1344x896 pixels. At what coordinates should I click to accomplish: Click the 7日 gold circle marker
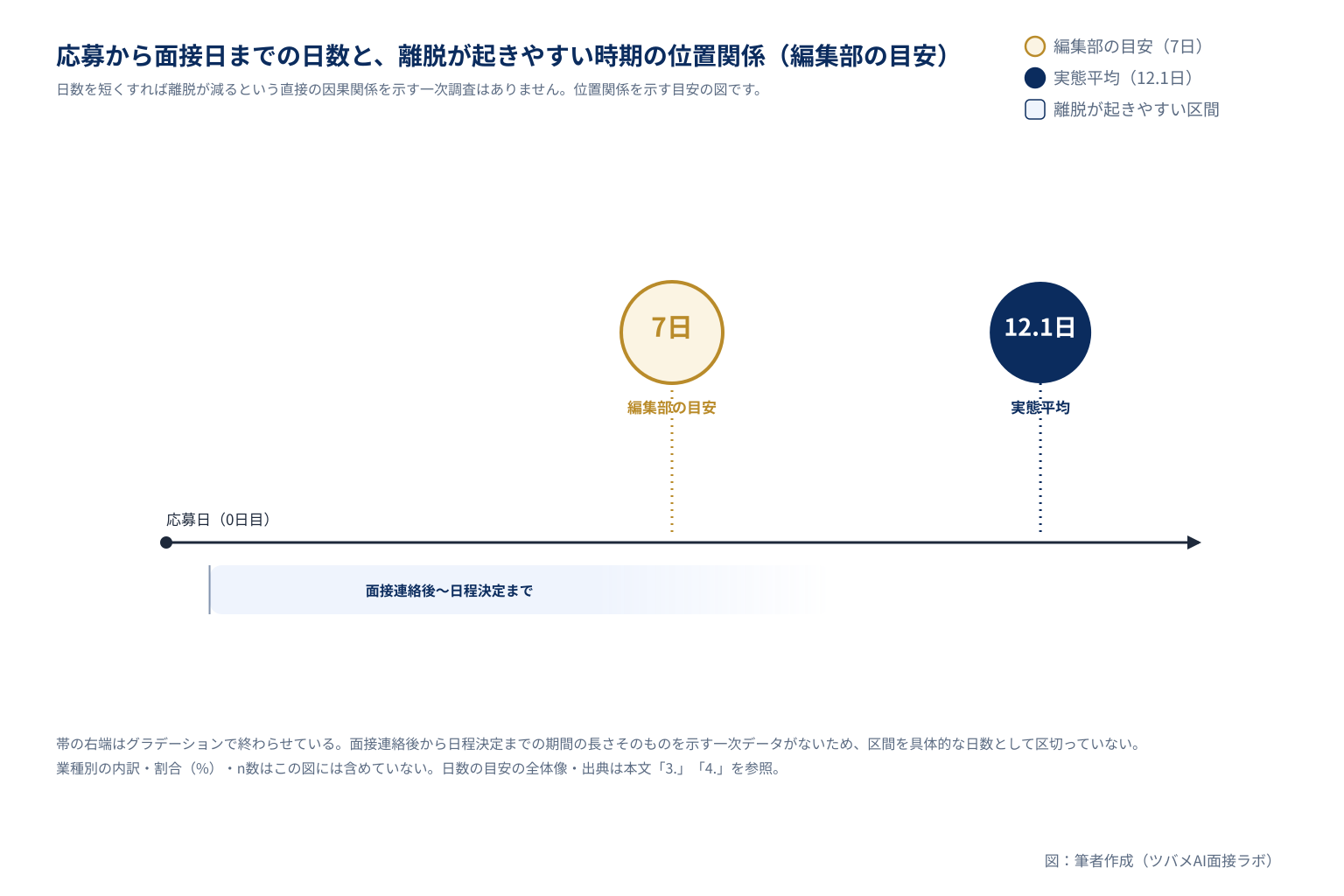tap(672, 332)
